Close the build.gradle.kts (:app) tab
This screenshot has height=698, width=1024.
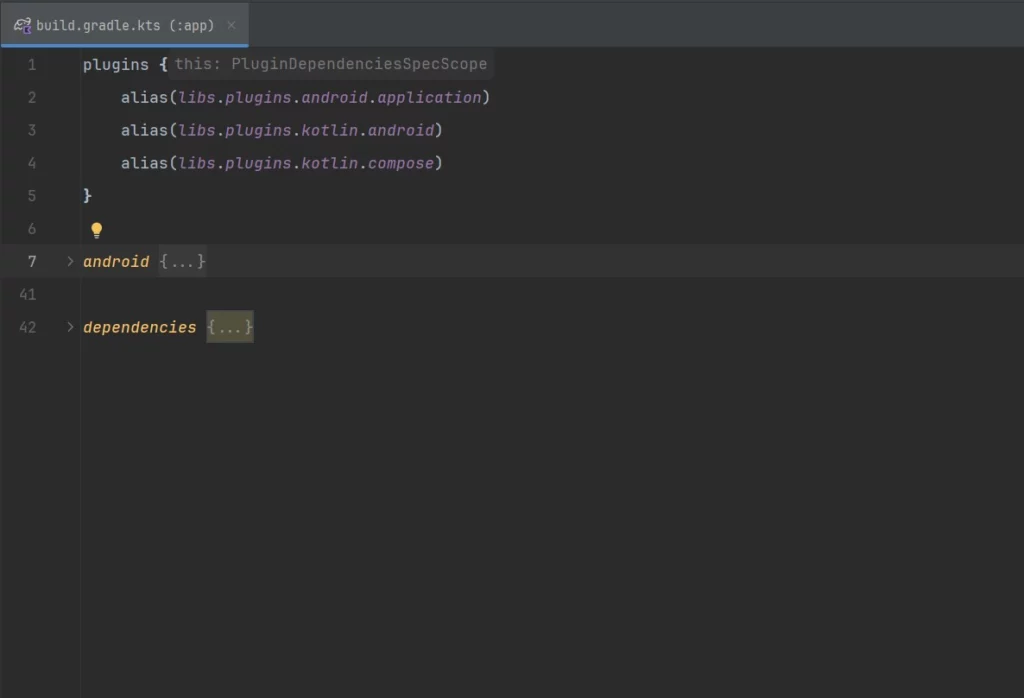231,25
